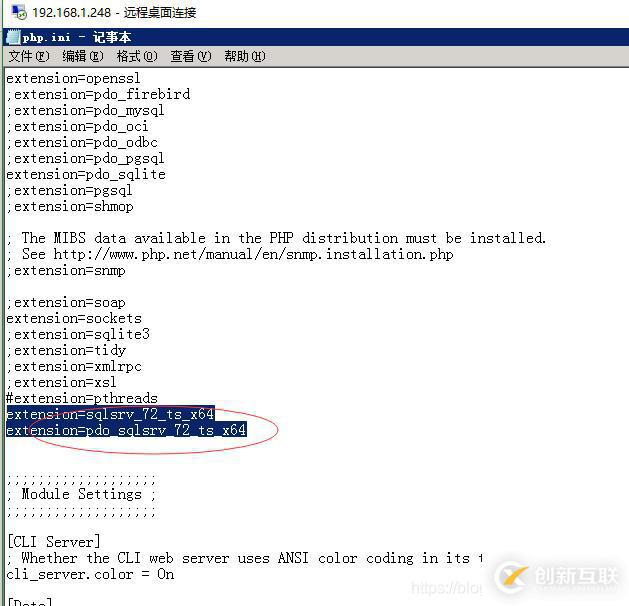Click the snmp.installation.php URL line
The height and width of the screenshot is (606, 629).
pos(230,254)
